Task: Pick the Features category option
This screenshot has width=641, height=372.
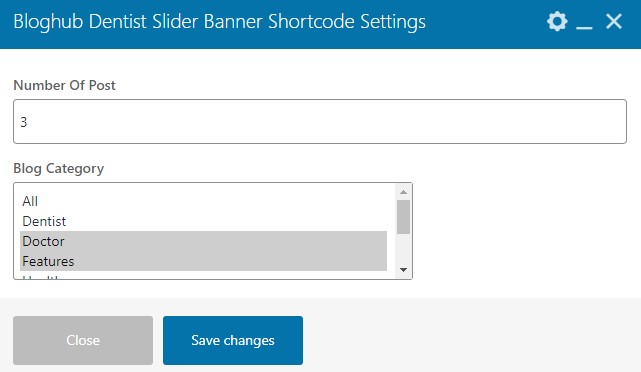Action: pos(204,261)
